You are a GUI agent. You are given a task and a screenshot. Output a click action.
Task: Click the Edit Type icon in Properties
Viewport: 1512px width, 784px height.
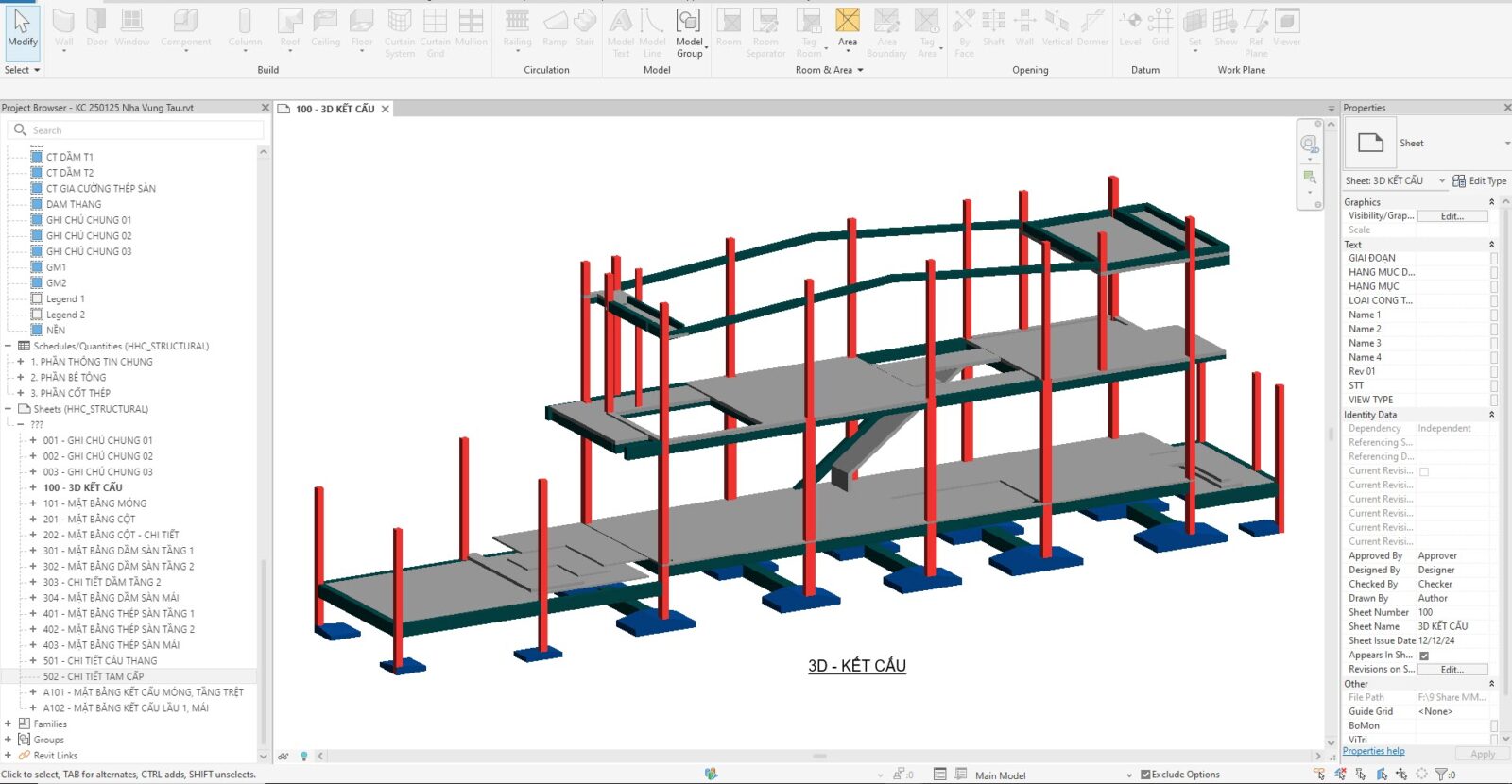1459,180
